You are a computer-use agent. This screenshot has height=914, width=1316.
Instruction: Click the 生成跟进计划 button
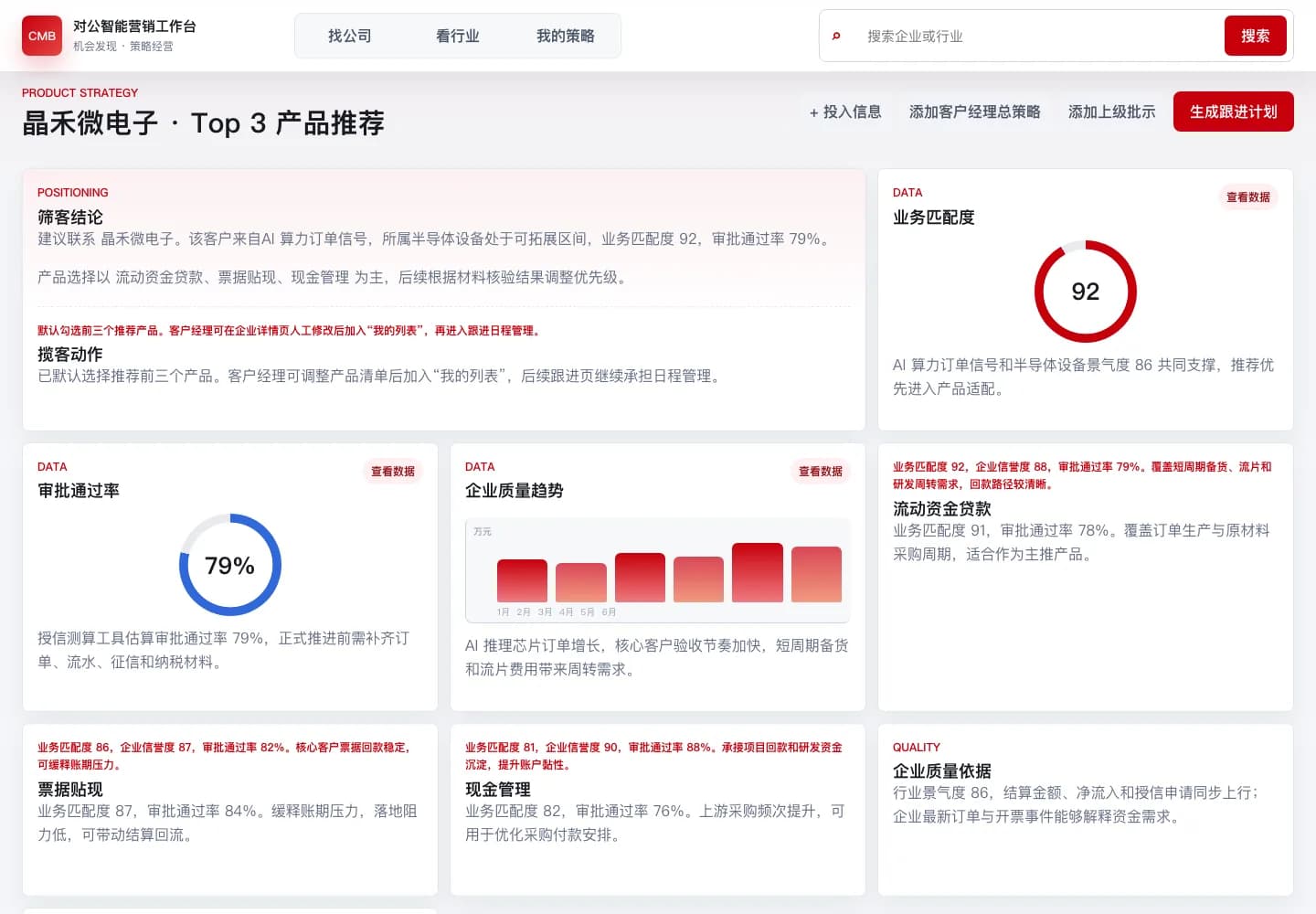pos(1234,112)
